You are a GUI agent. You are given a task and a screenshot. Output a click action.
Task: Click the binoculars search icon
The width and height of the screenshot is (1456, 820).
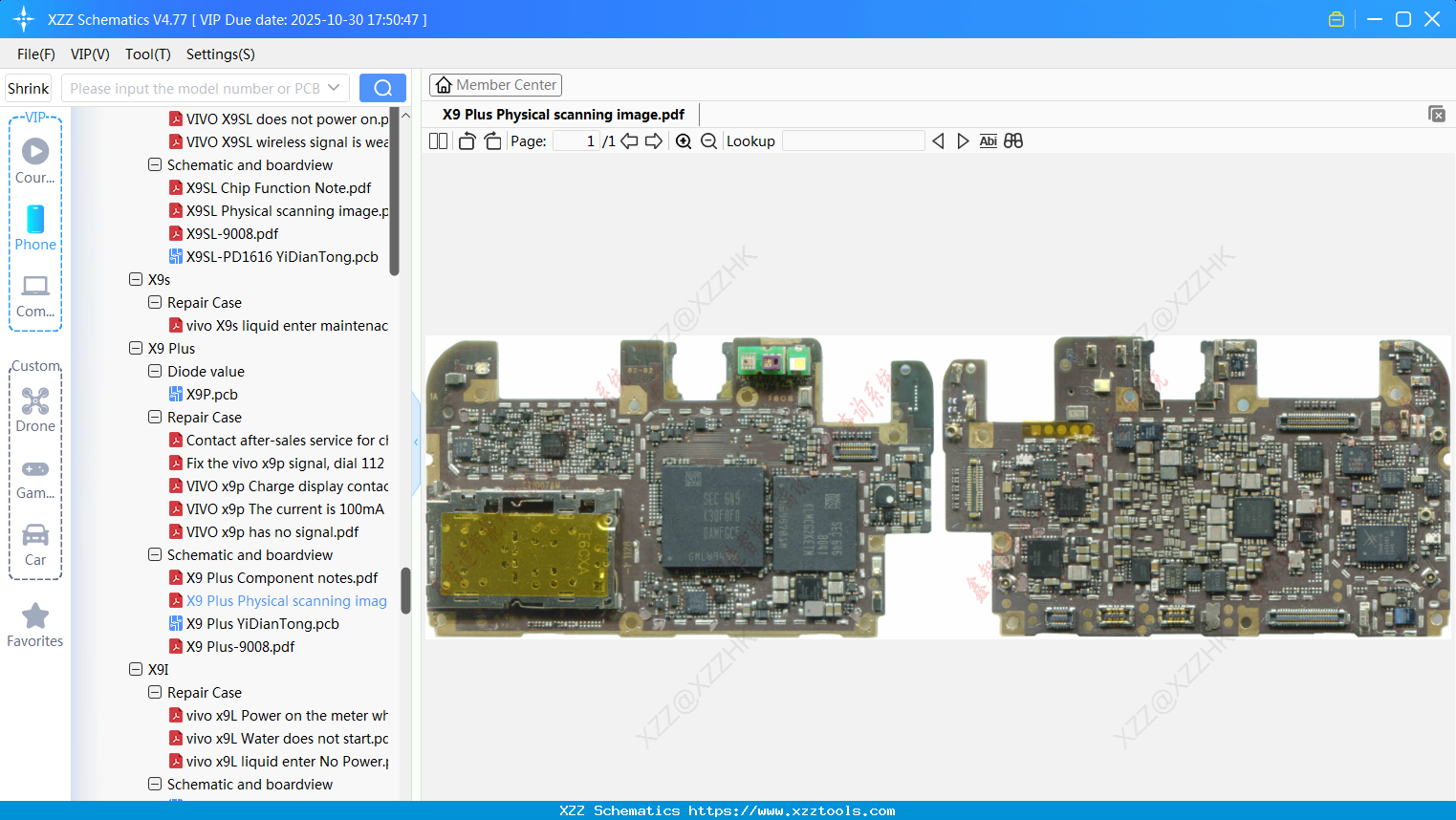1013,141
